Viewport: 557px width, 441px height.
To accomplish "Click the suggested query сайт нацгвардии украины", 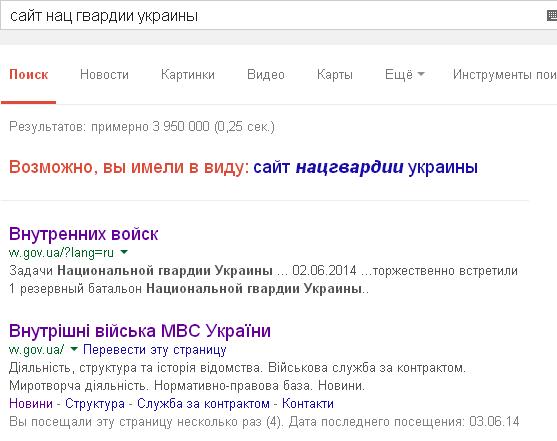I will (x=365, y=167).
